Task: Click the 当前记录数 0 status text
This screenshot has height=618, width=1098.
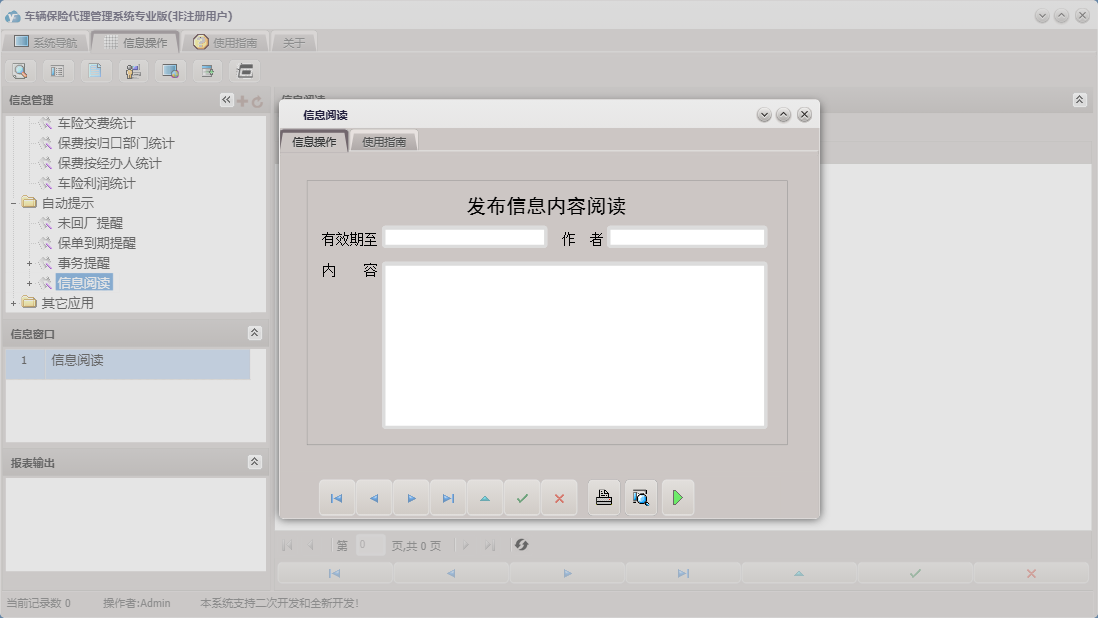Action: coord(39,603)
